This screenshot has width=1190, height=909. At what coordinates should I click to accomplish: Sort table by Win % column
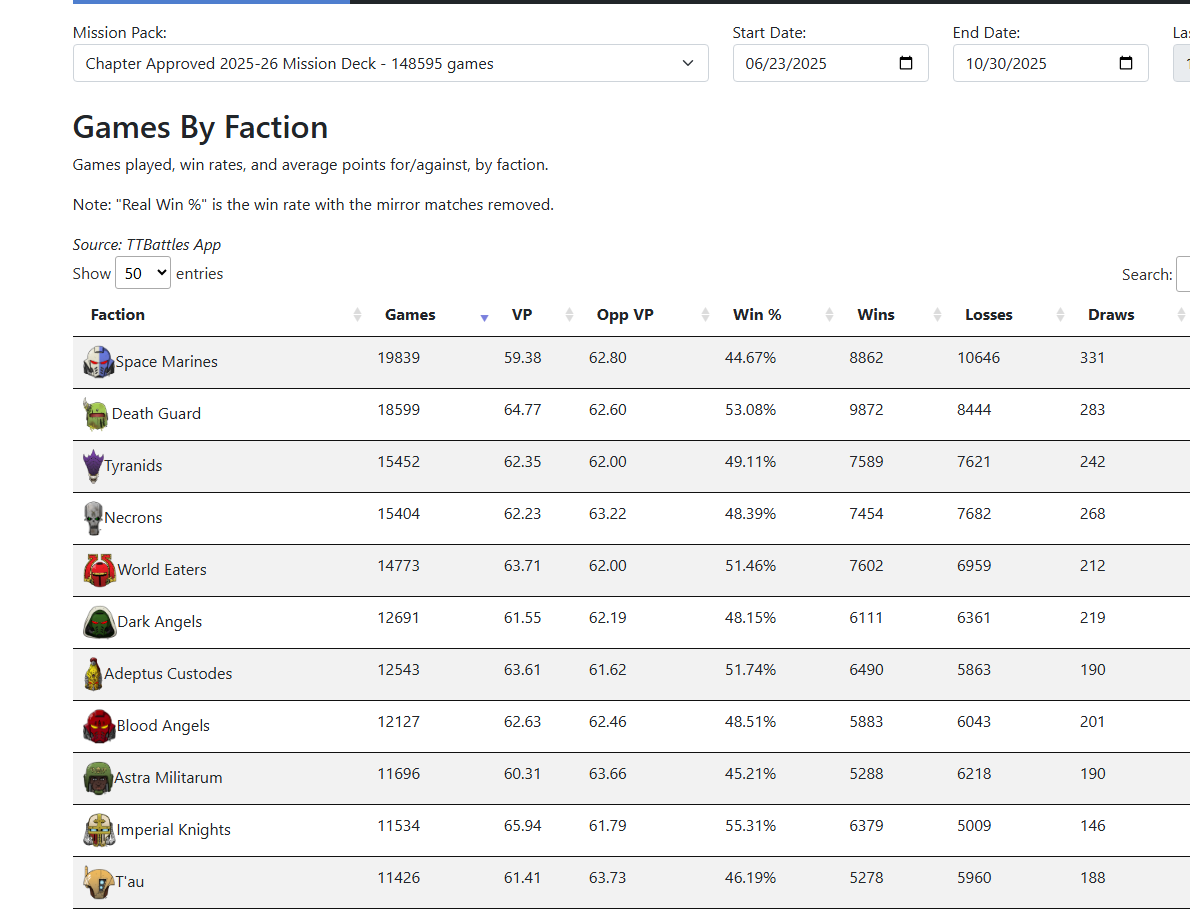[757, 315]
